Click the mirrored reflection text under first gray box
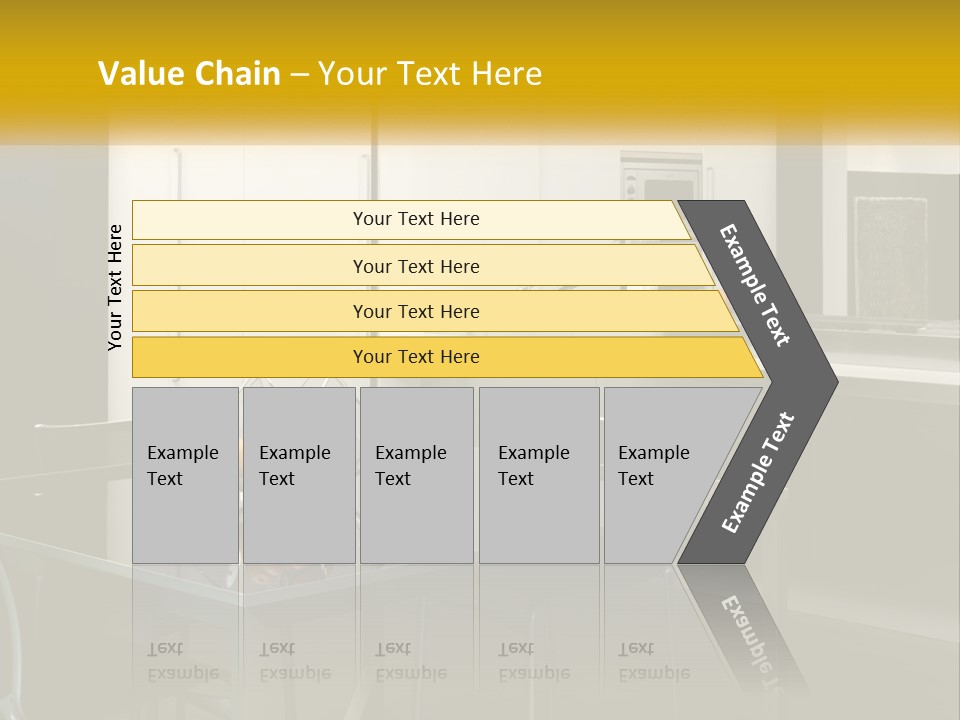960x720 pixels. pos(183,662)
